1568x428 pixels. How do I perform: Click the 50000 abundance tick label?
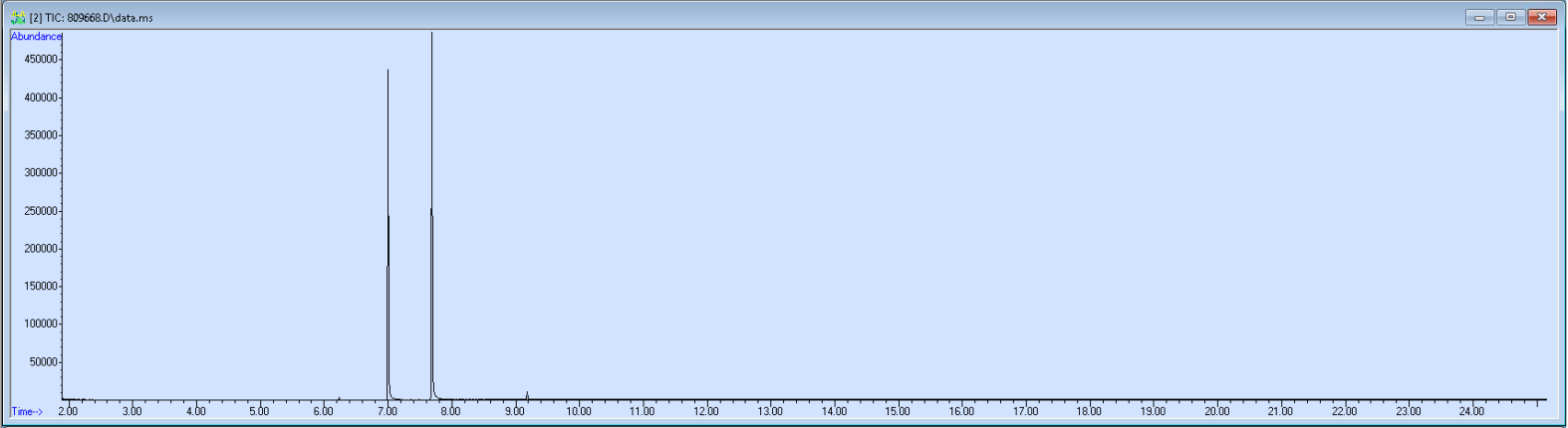point(44,362)
